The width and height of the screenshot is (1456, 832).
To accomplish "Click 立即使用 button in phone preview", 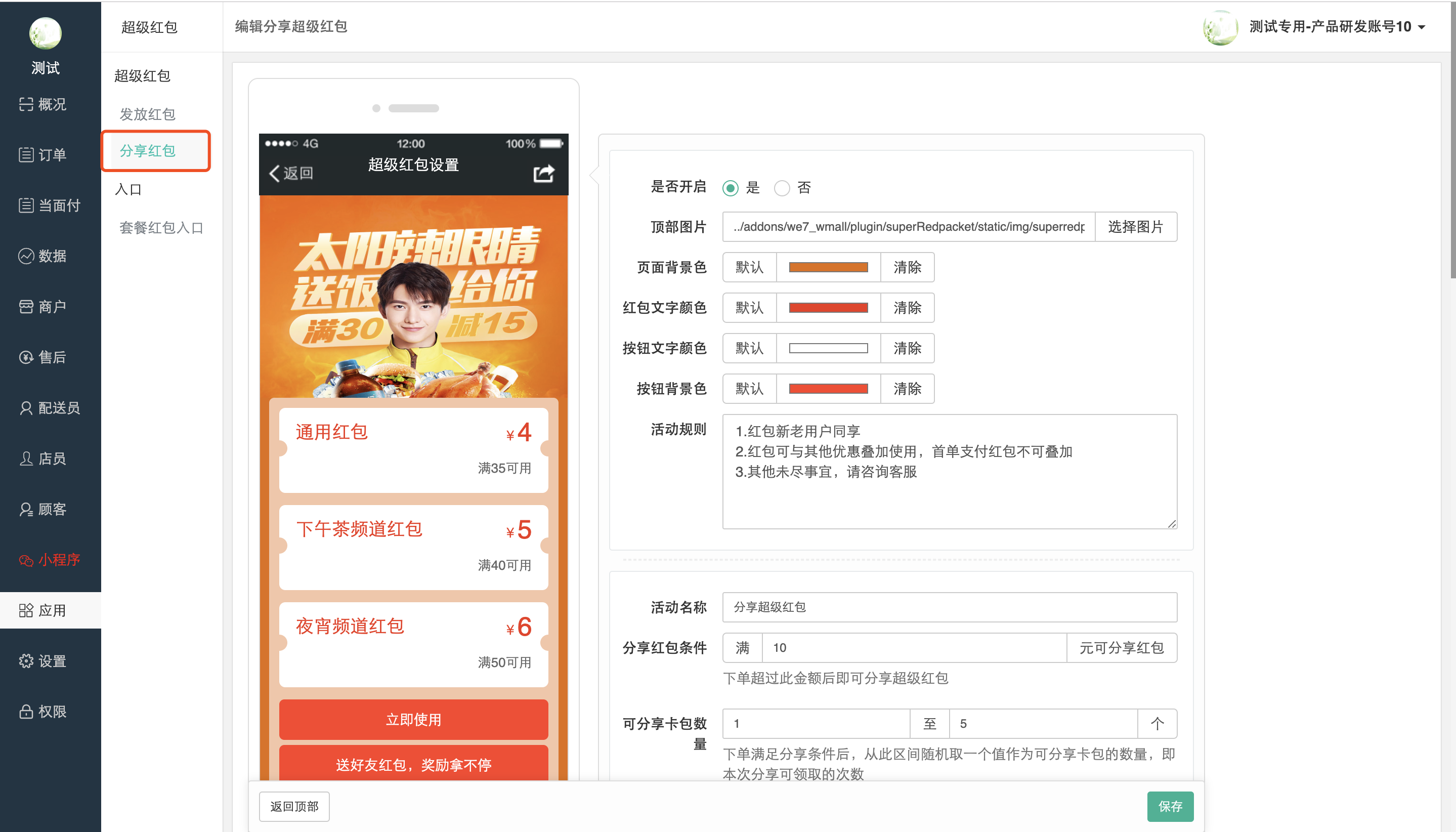I will click(x=413, y=720).
